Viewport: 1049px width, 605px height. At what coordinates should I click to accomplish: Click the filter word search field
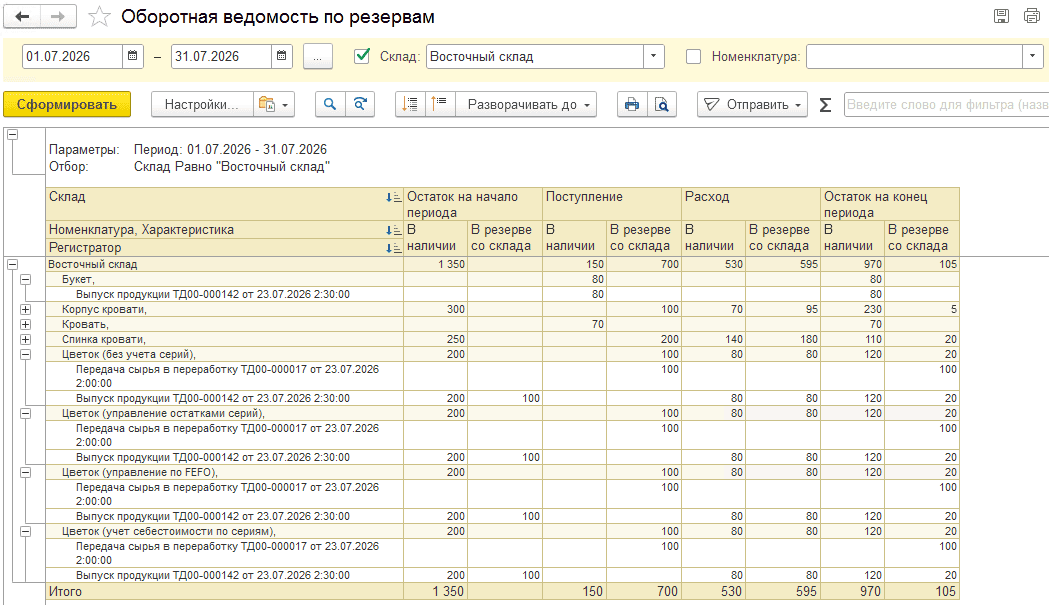point(947,104)
